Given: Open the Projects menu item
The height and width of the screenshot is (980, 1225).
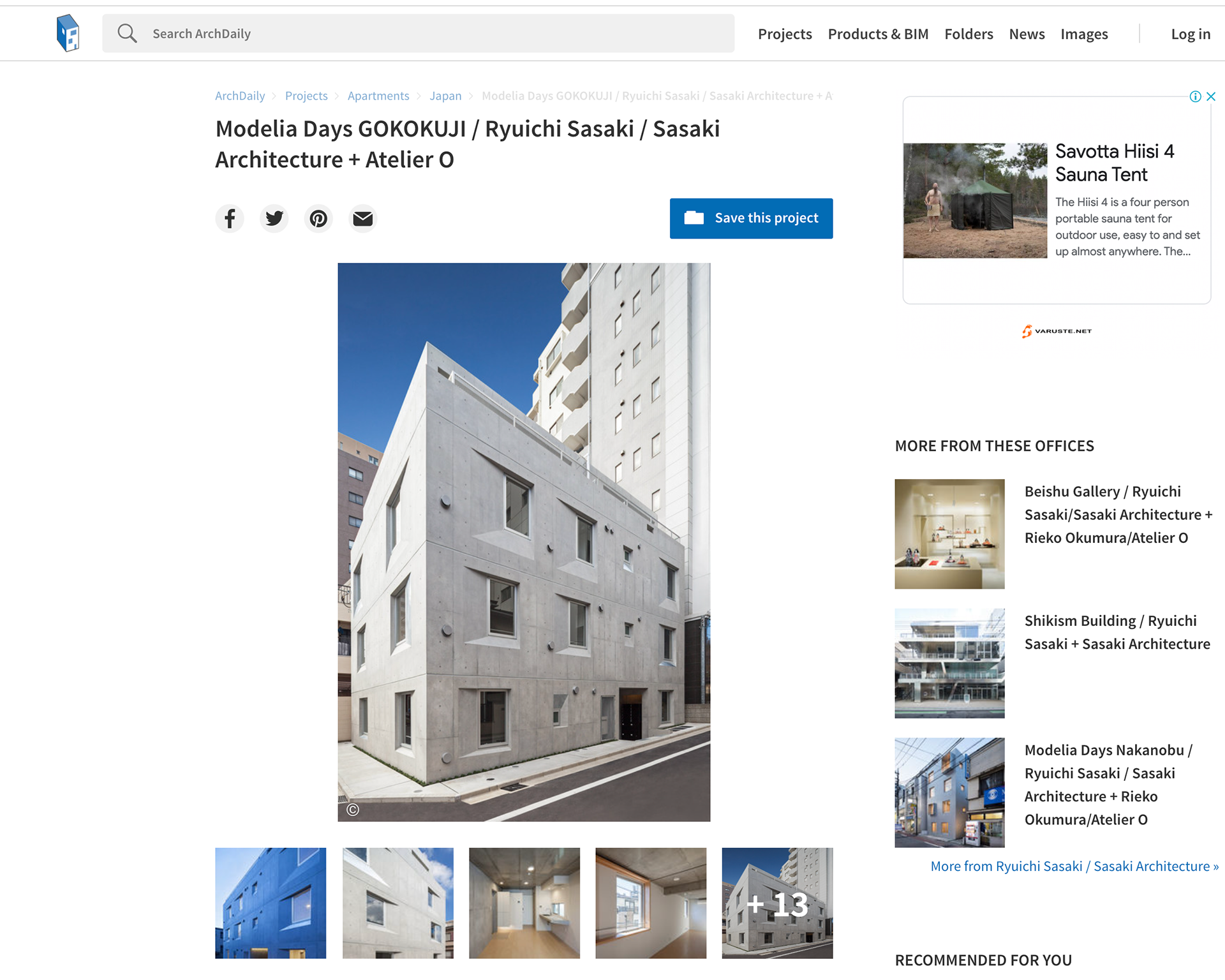Looking at the screenshot, I should coord(785,34).
